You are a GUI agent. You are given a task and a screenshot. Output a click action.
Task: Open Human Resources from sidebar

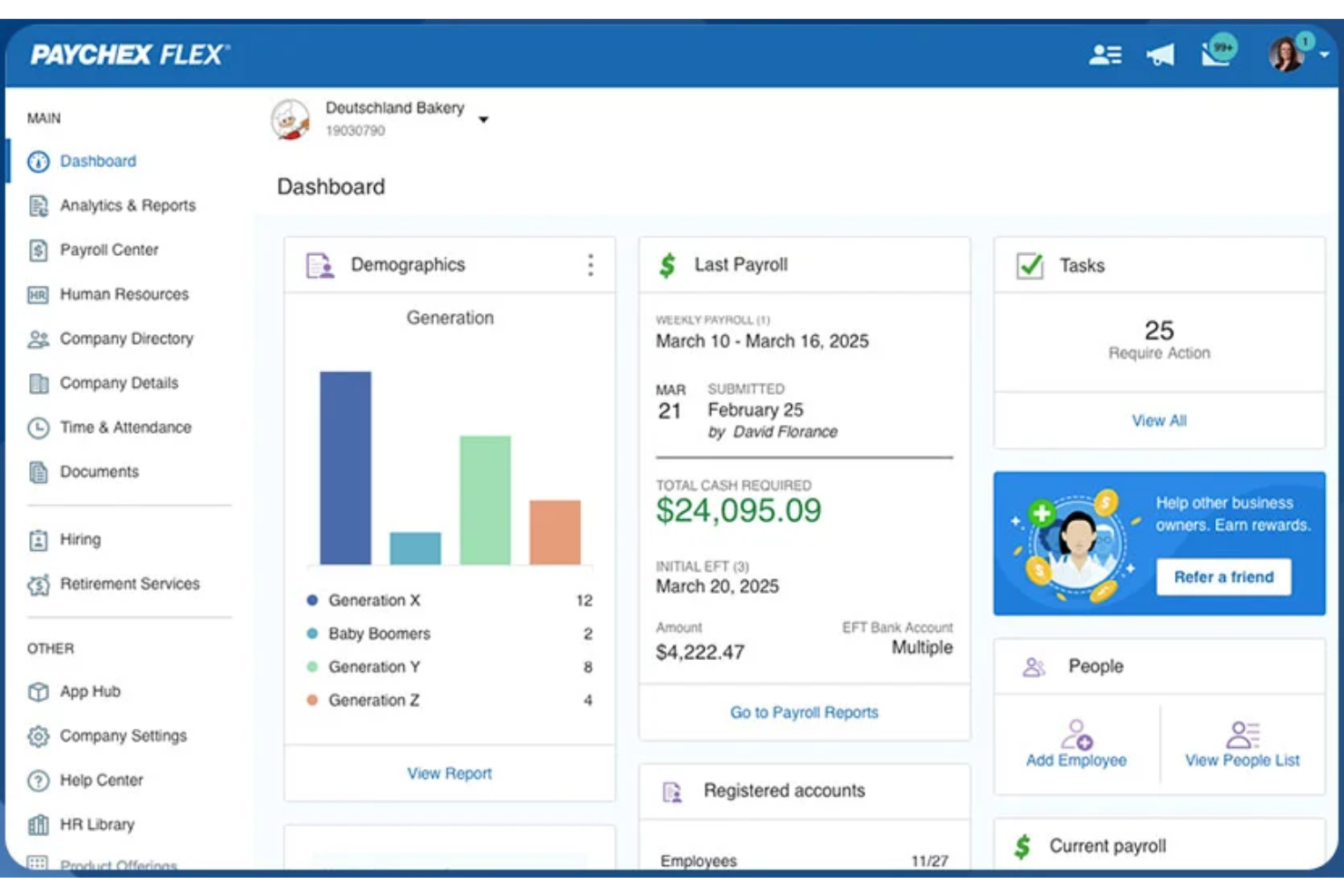124,294
